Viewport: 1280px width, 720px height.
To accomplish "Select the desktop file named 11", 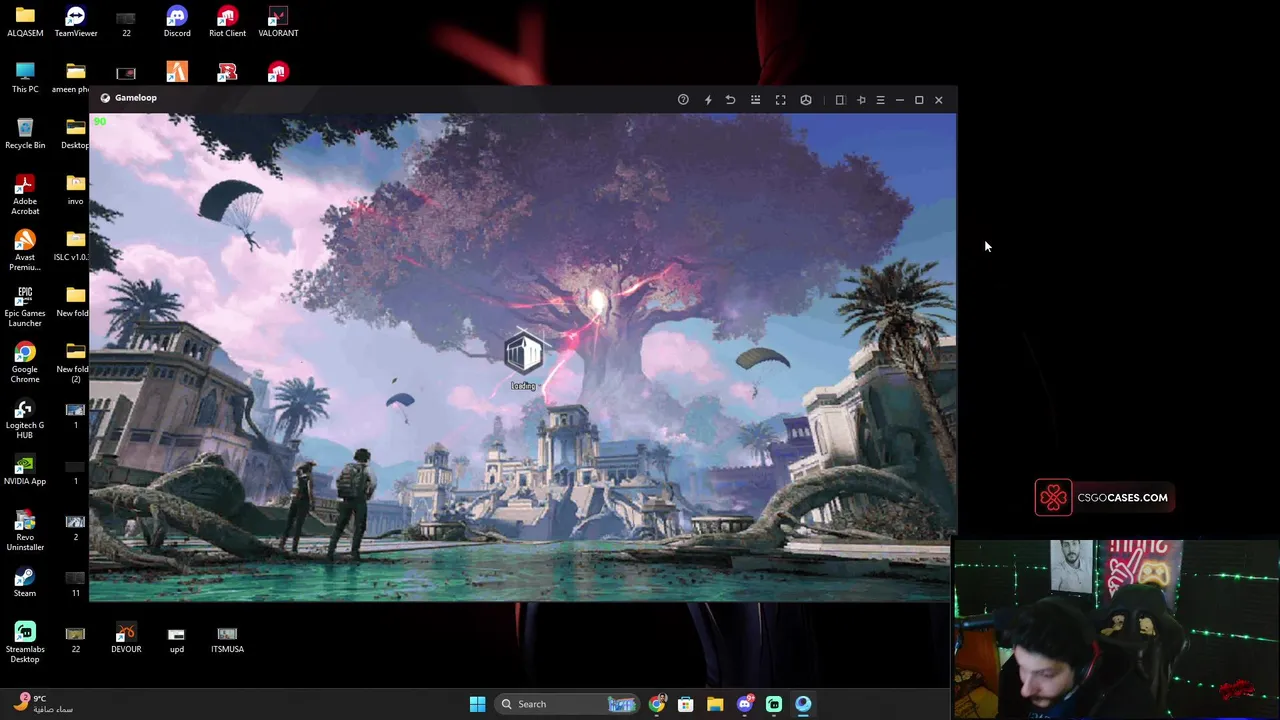I will [75, 582].
